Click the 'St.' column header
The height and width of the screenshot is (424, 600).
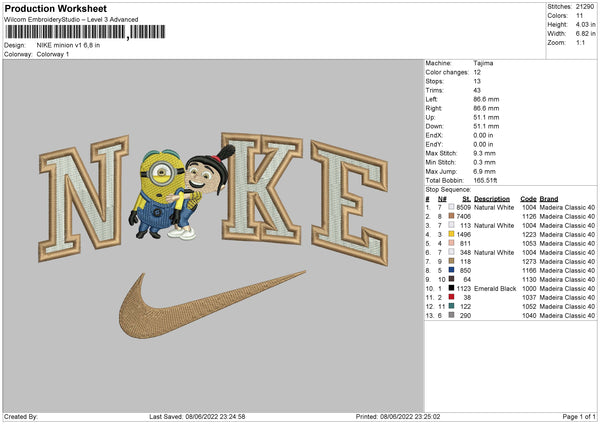click(x=466, y=199)
